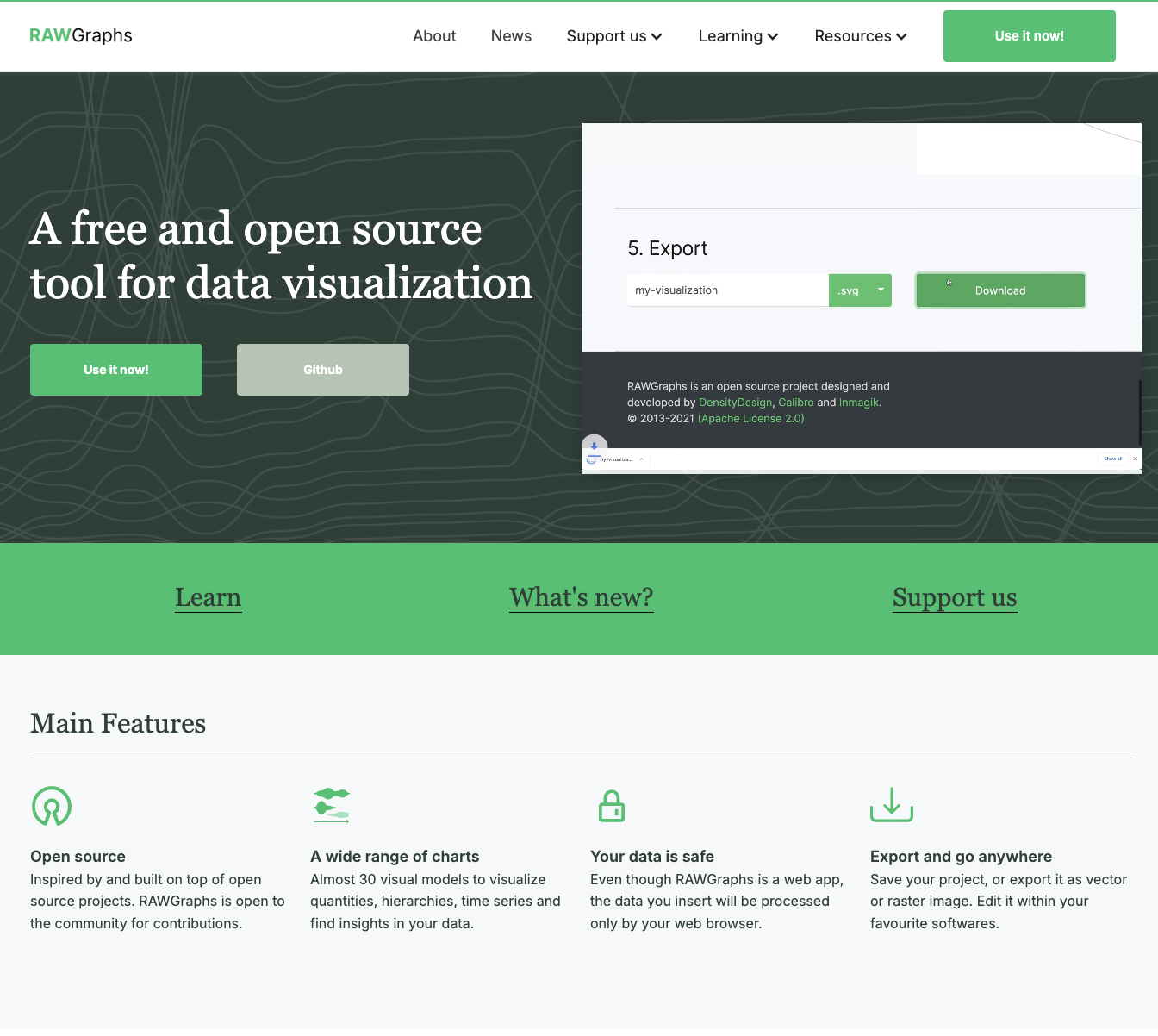This screenshot has width=1158, height=1036.
Task: Click the export download icon
Action: tap(892, 804)
